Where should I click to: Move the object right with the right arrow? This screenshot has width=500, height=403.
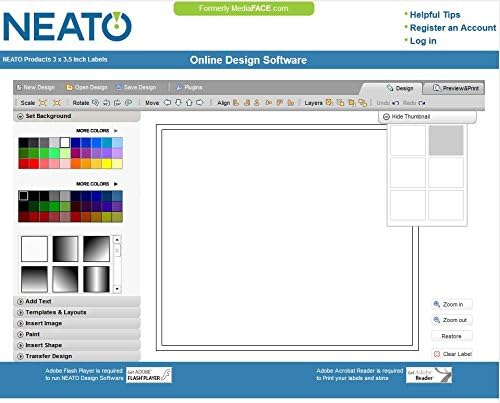pos(200,103)
